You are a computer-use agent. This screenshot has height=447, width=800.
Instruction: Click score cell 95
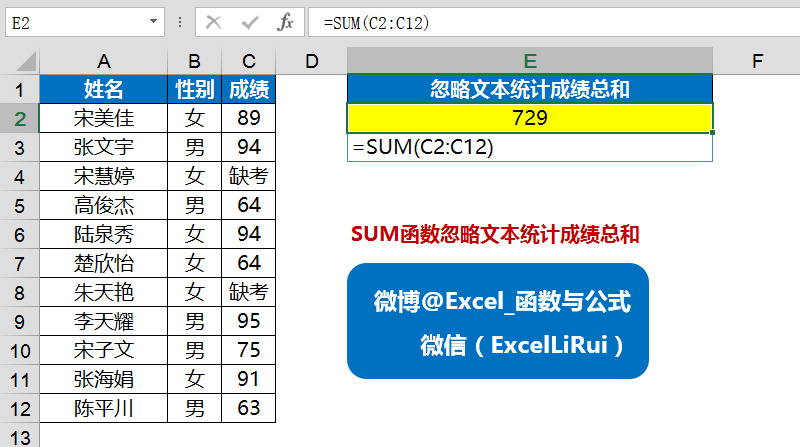click(x=248, y=321)
